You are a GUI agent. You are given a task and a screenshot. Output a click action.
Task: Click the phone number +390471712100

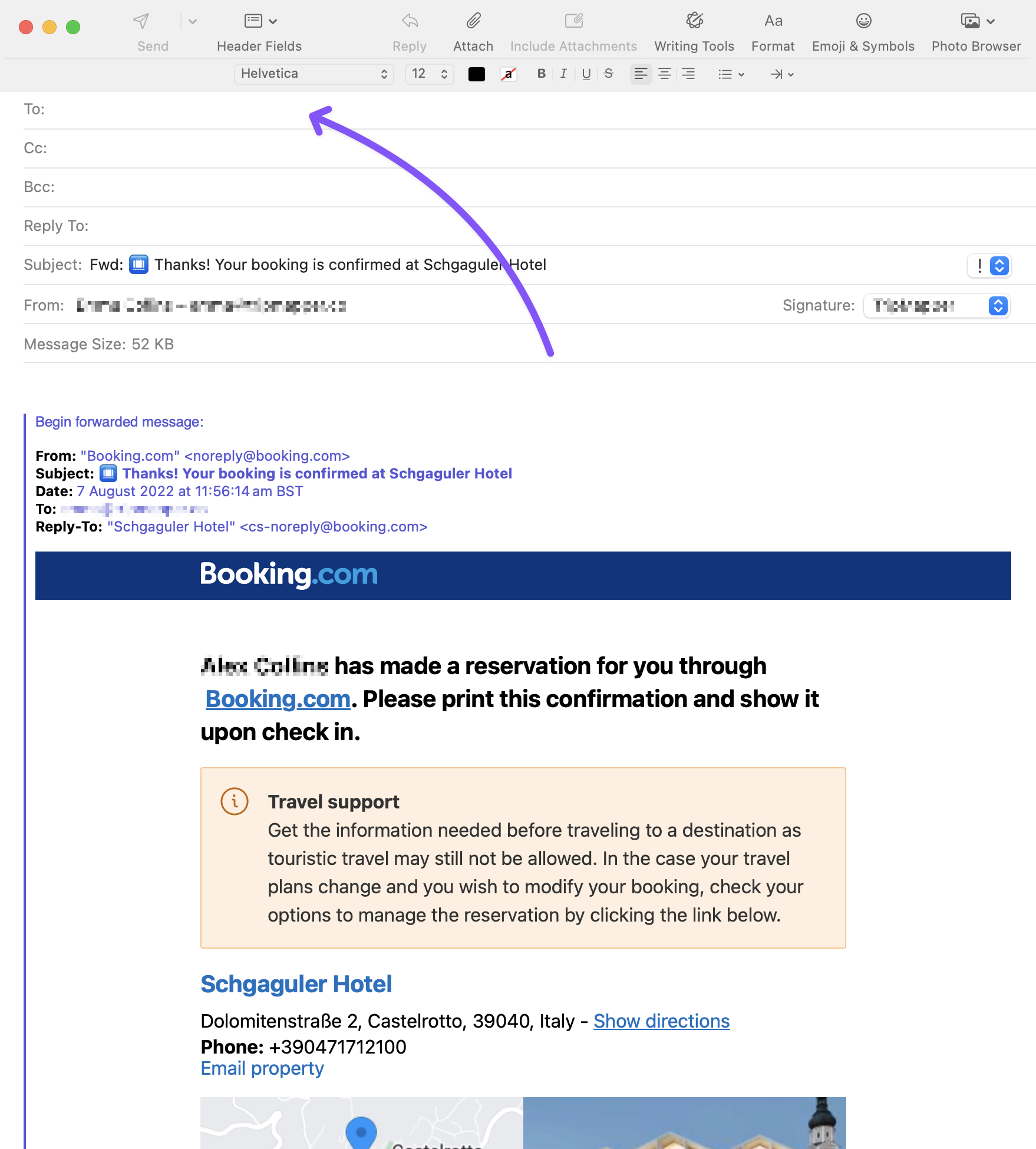(338, 1047)
